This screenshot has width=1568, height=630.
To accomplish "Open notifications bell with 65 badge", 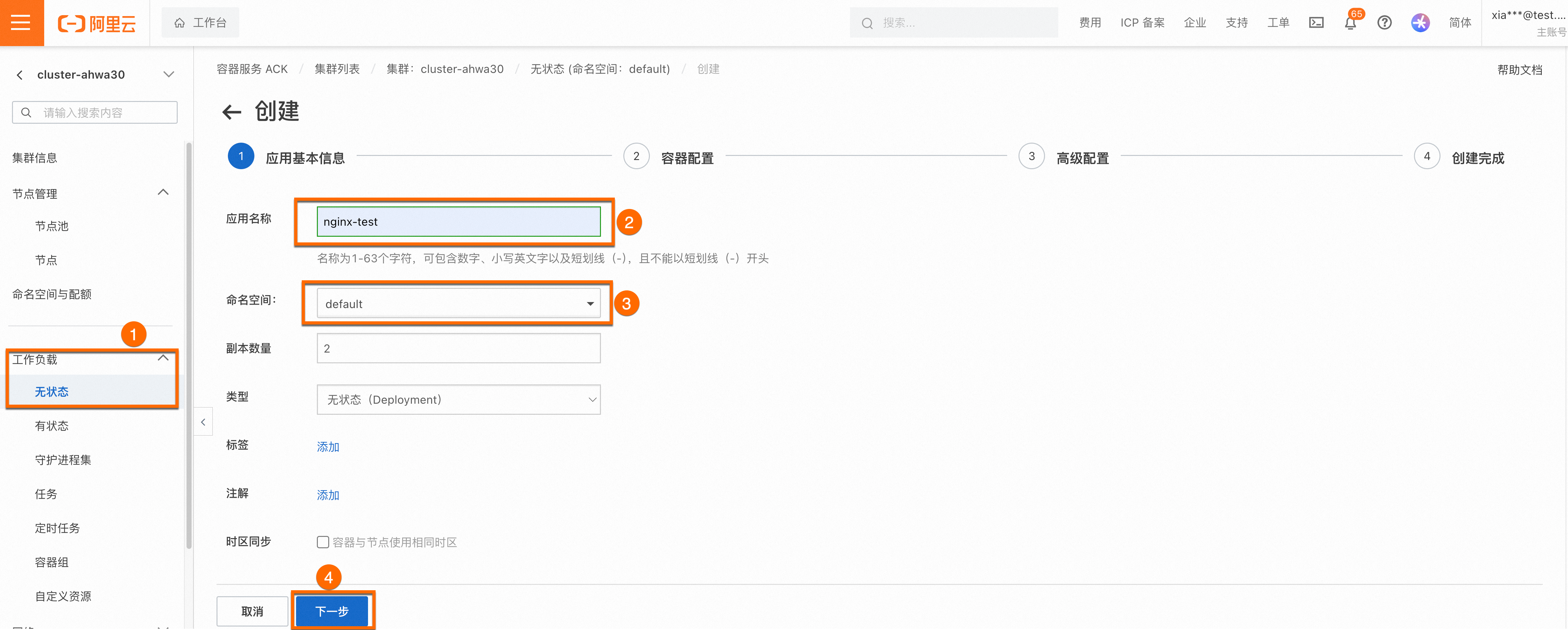I will tap(1350, 23).
